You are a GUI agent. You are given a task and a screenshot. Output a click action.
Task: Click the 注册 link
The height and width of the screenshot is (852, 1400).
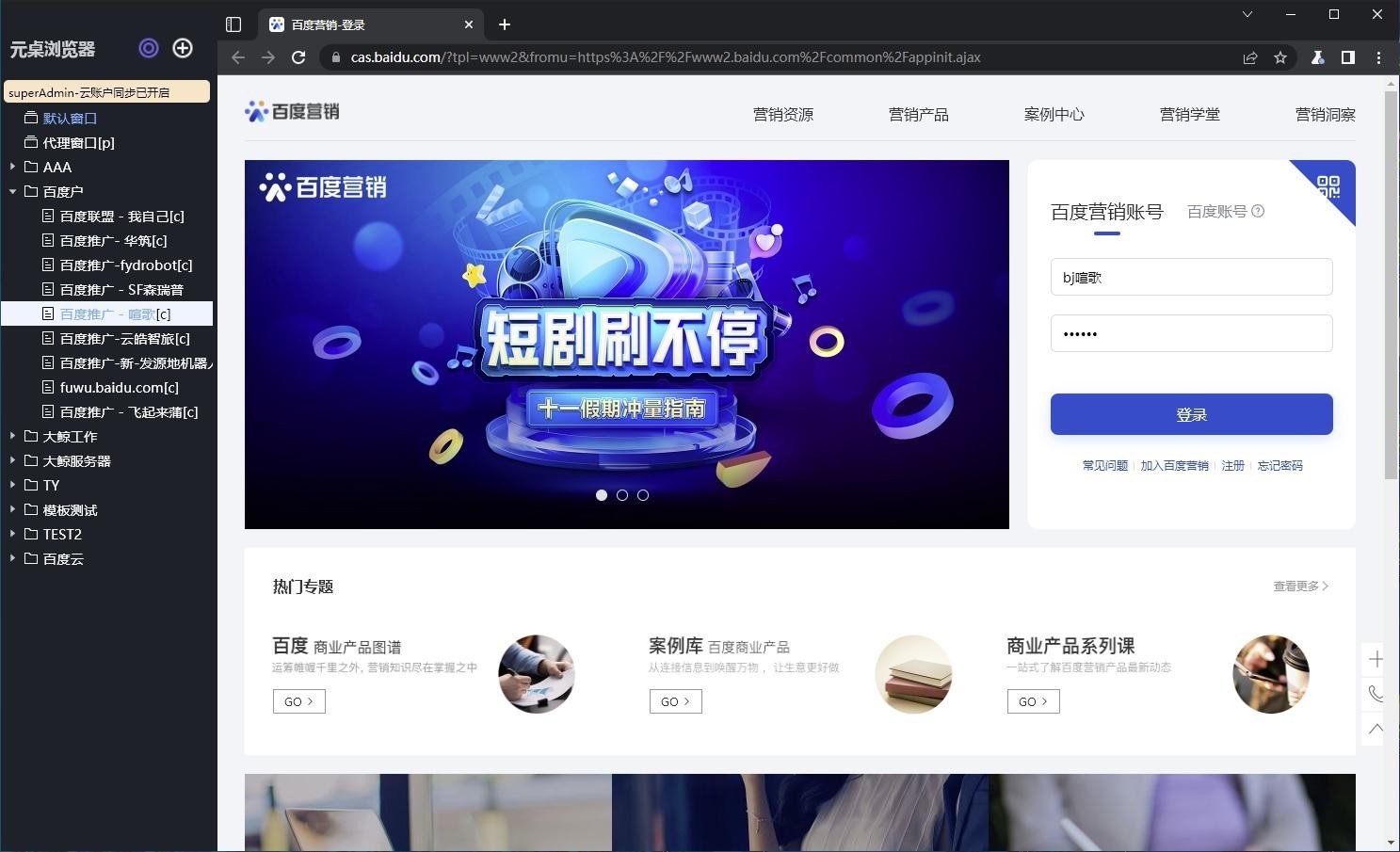tap(1232, 465)
